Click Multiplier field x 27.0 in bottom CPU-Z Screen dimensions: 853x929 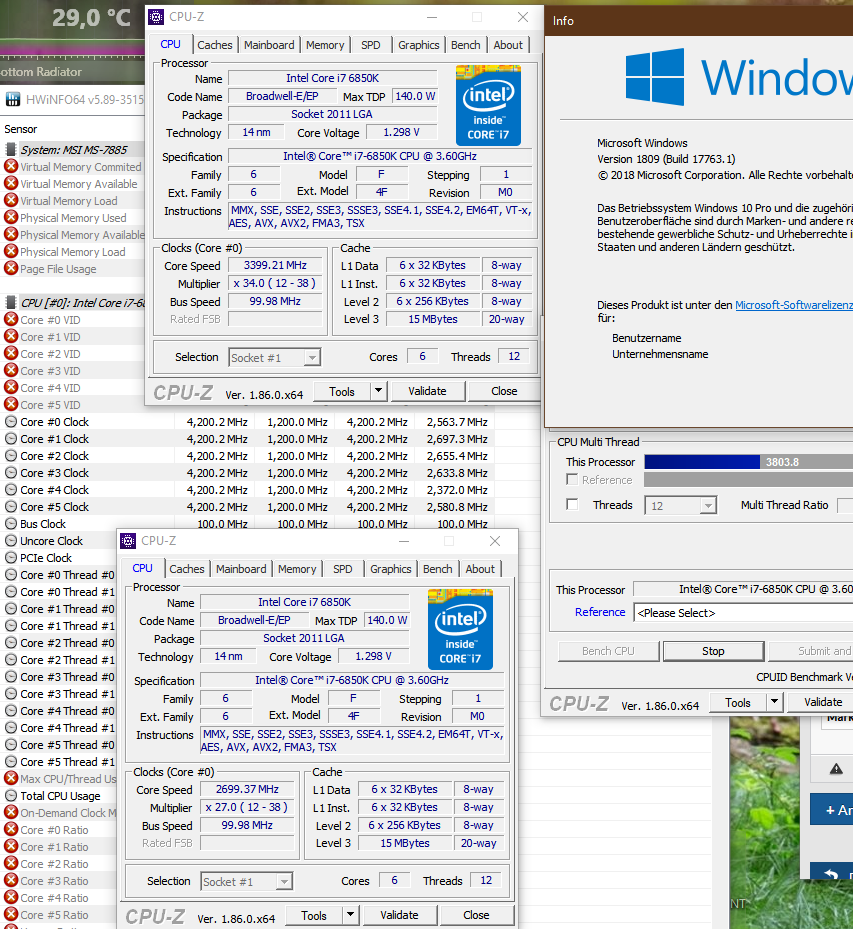point(246,808)
